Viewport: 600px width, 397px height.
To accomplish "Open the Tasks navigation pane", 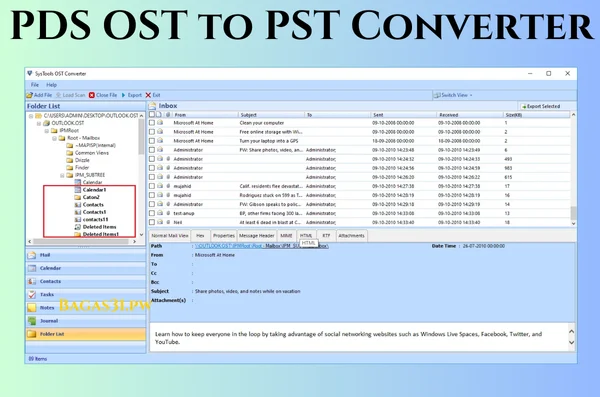I will [x=86, y=294].
